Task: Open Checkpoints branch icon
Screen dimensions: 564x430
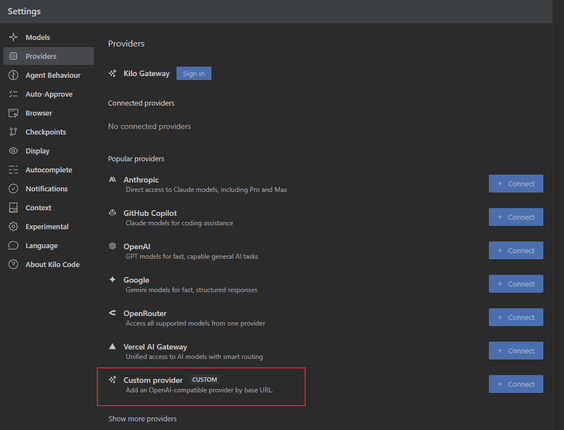Action: pyautogui.click(x=13, y=132)
